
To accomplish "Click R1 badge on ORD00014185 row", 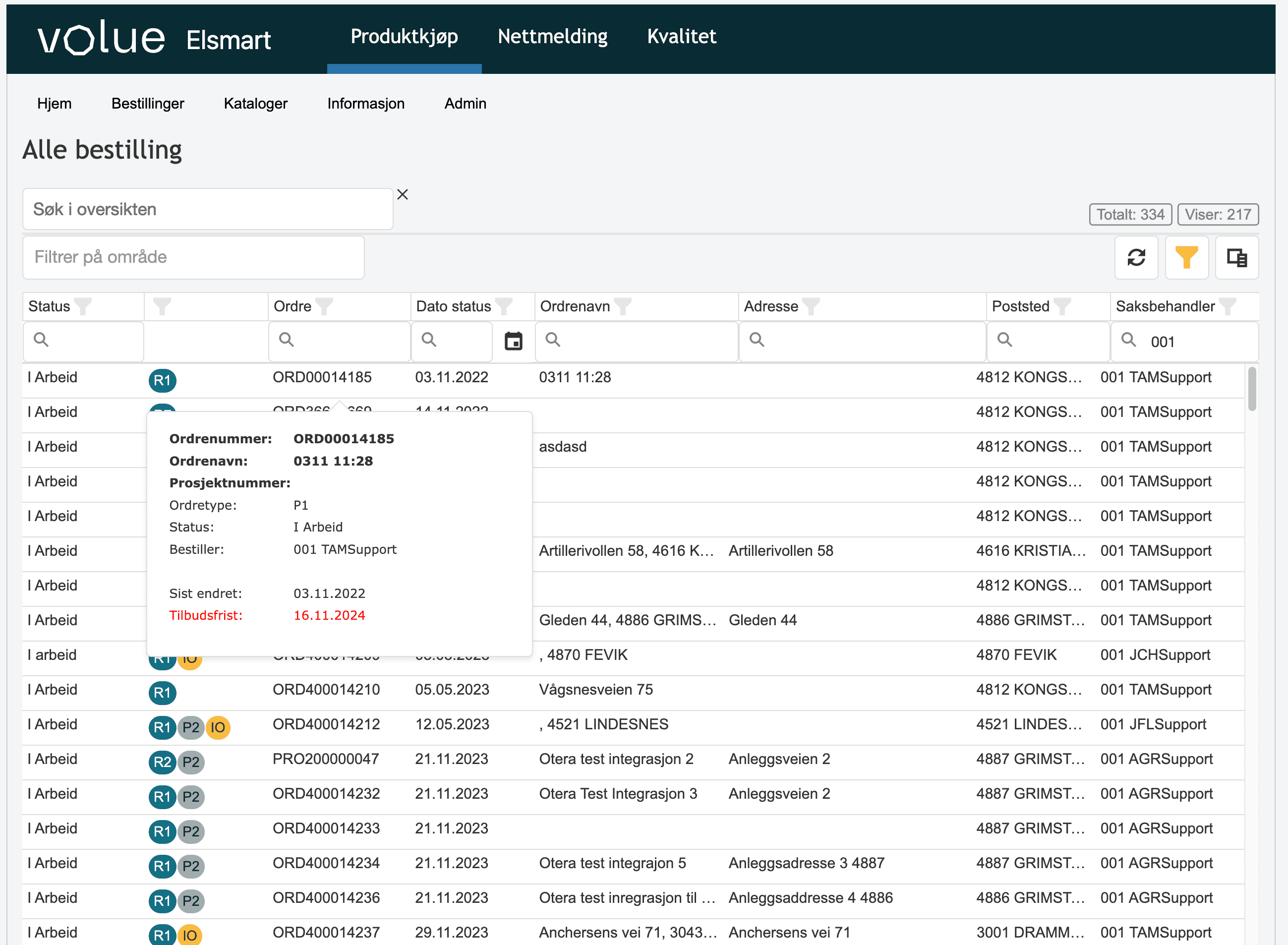I will (163, 380).
